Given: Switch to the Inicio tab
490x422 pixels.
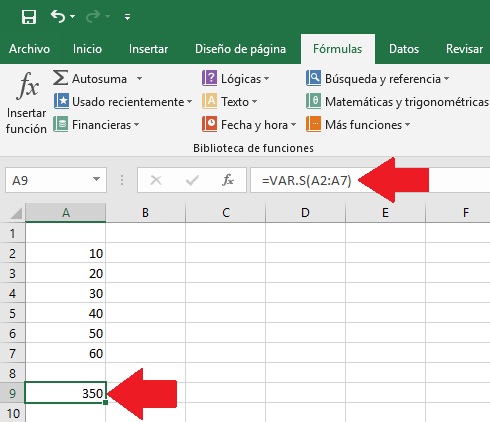Looking at the screenshot, I should click(x=87, y=49).
